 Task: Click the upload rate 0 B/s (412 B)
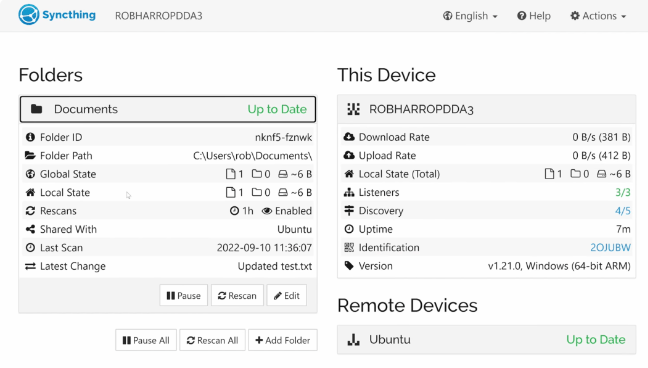point(601,155)
